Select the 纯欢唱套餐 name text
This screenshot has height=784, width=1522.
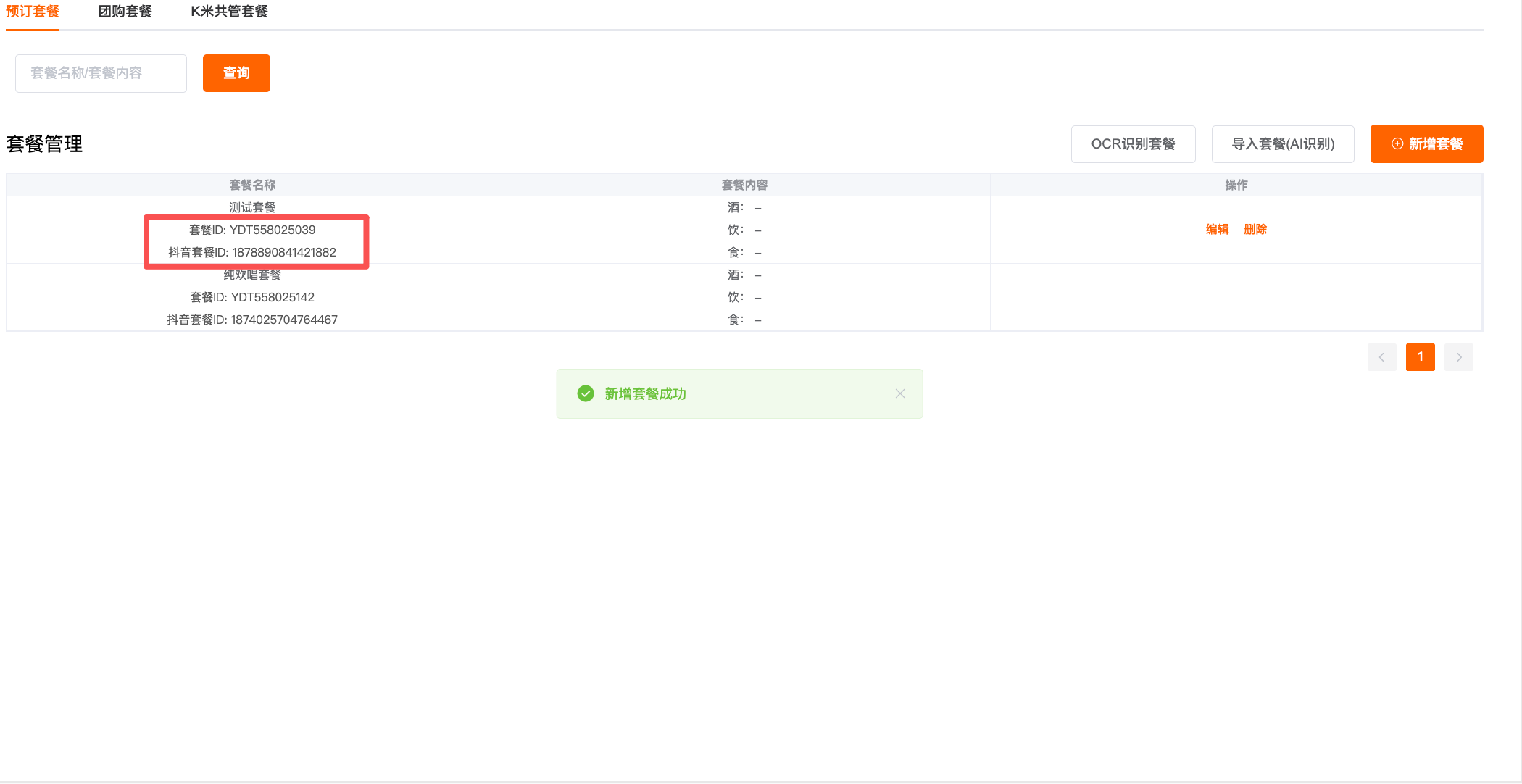[252, 275]
